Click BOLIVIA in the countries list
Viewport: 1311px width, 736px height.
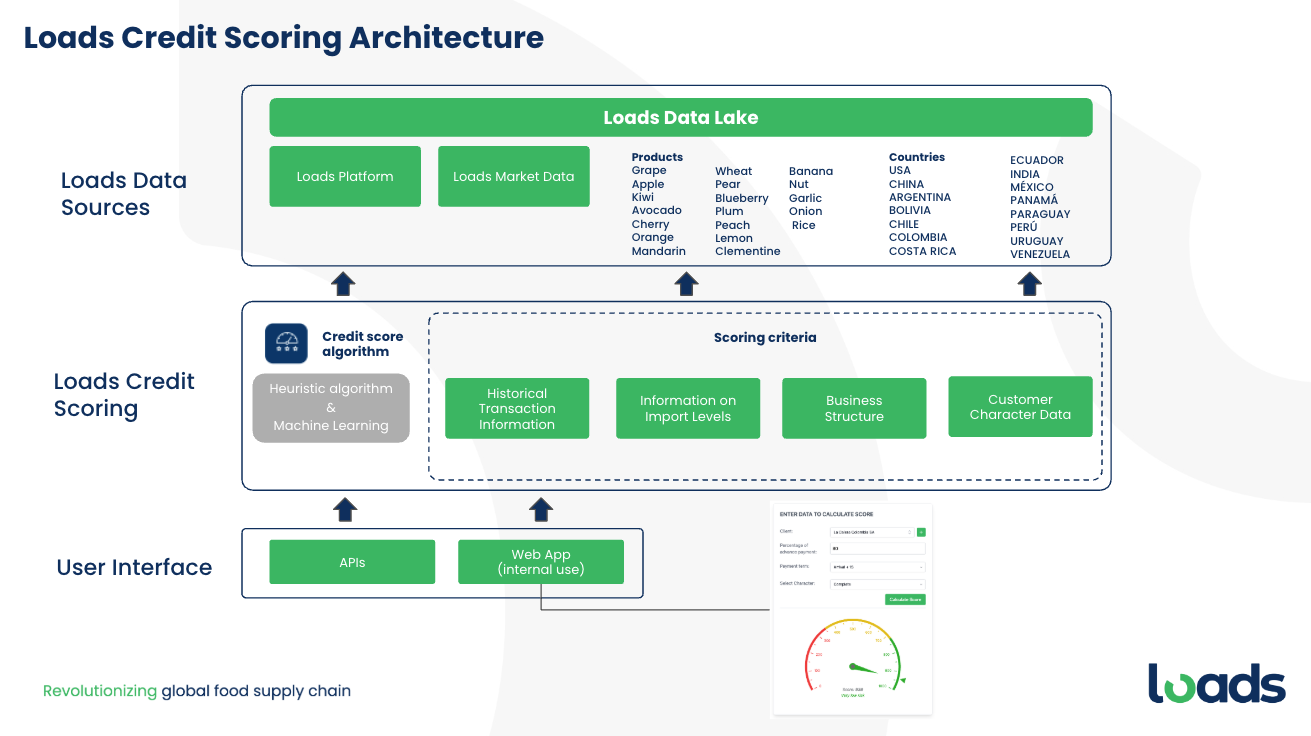[910, 211]
